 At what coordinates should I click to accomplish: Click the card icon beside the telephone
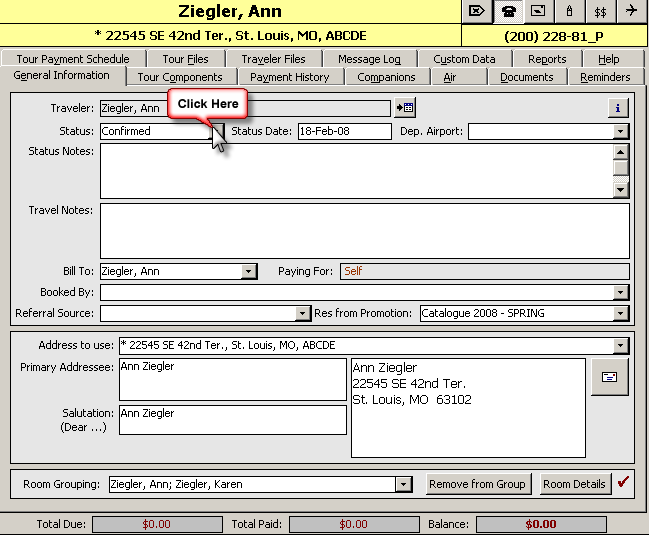[539, 11]
